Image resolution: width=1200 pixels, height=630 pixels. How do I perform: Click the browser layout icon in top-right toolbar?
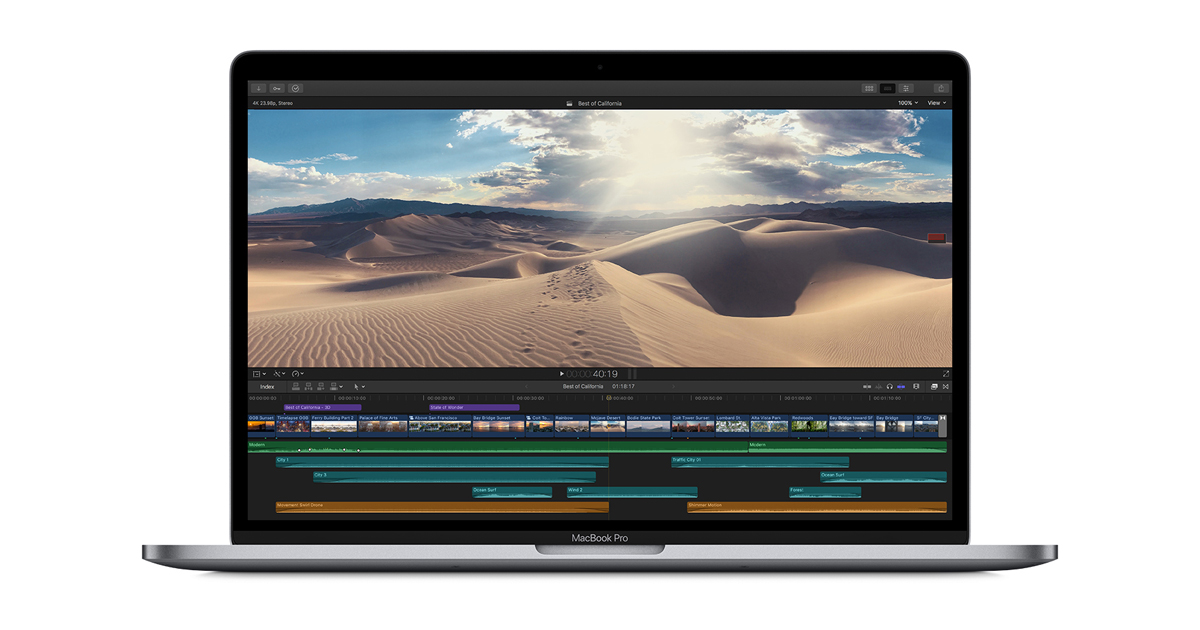pyautogui.click(x=868, y=88)
